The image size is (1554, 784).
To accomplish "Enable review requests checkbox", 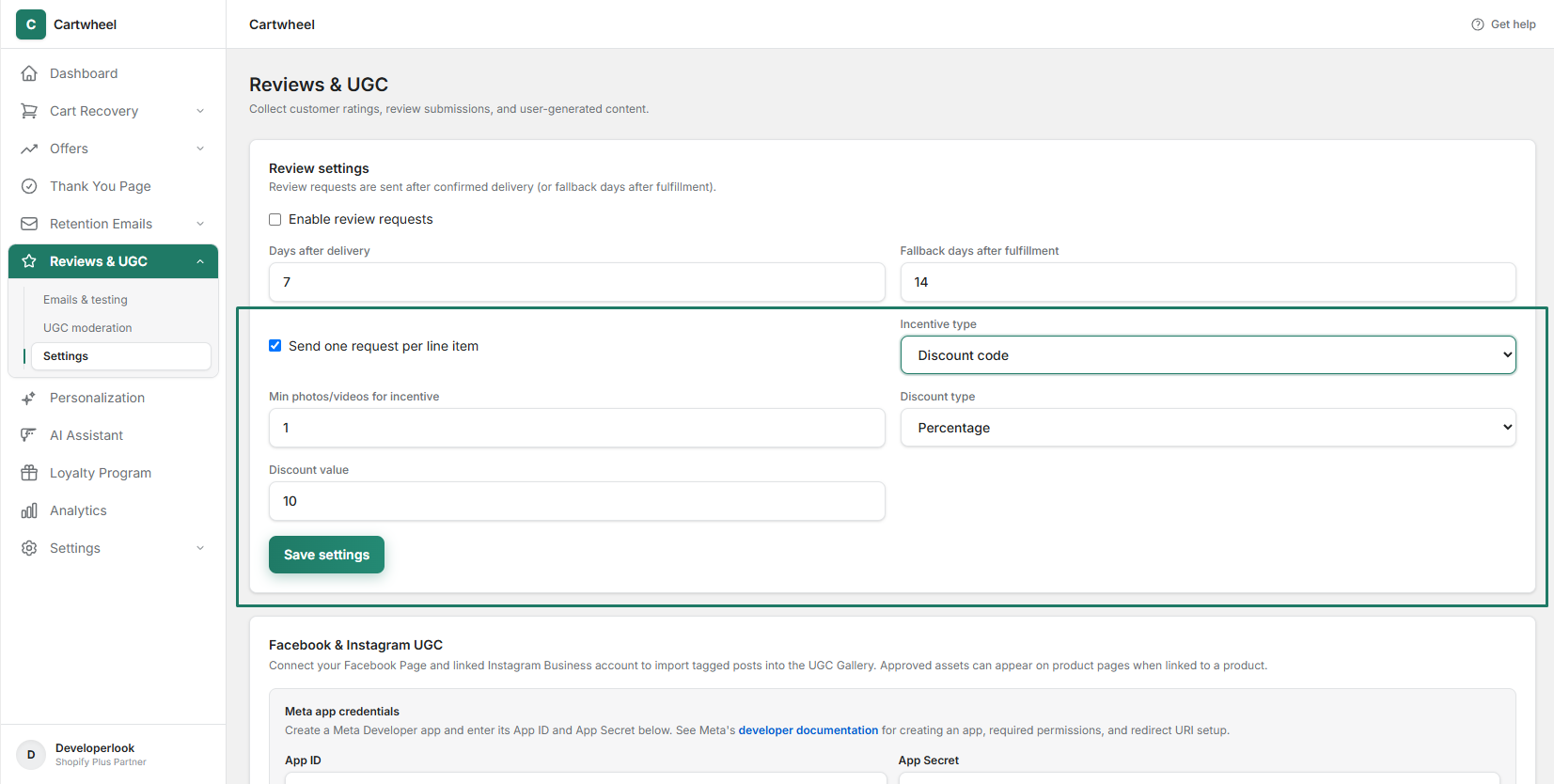I will (275, 219).
